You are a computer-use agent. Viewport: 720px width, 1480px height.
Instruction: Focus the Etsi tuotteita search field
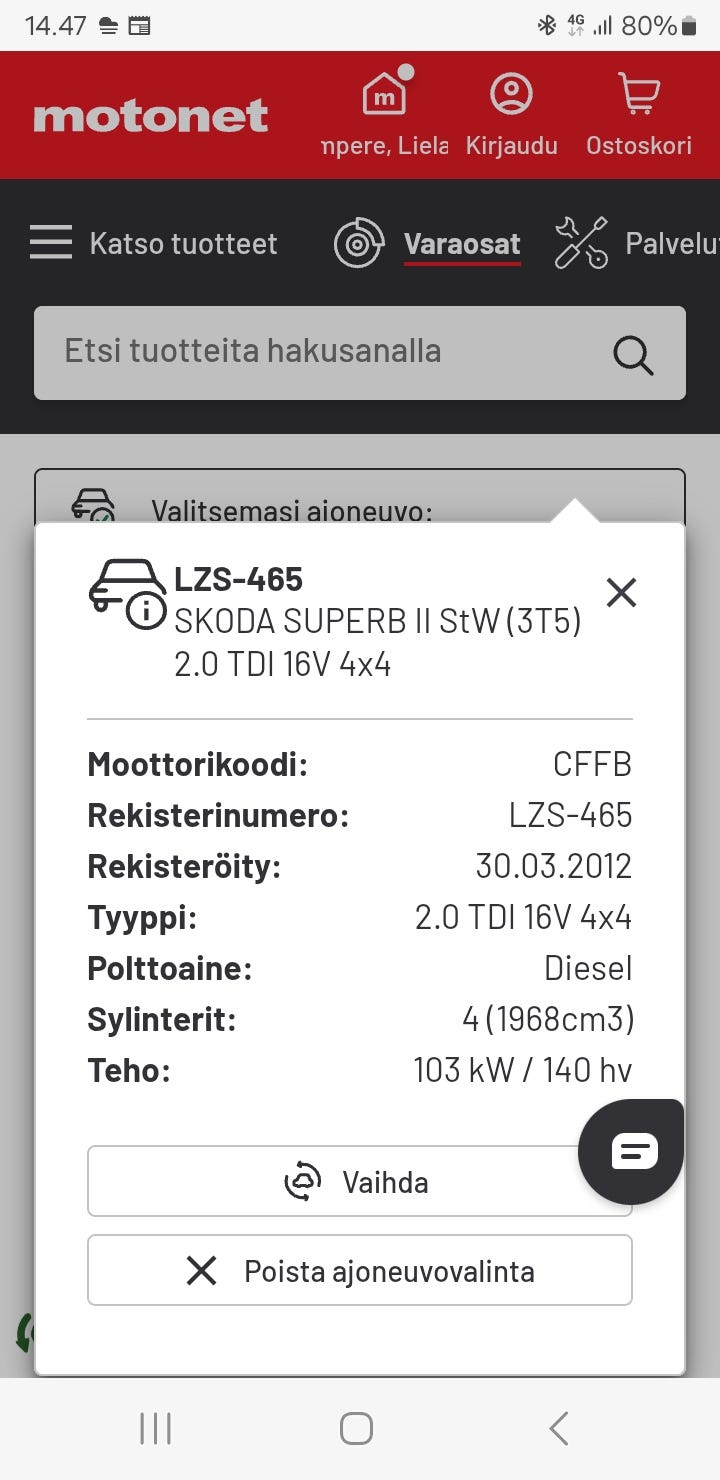320,352
